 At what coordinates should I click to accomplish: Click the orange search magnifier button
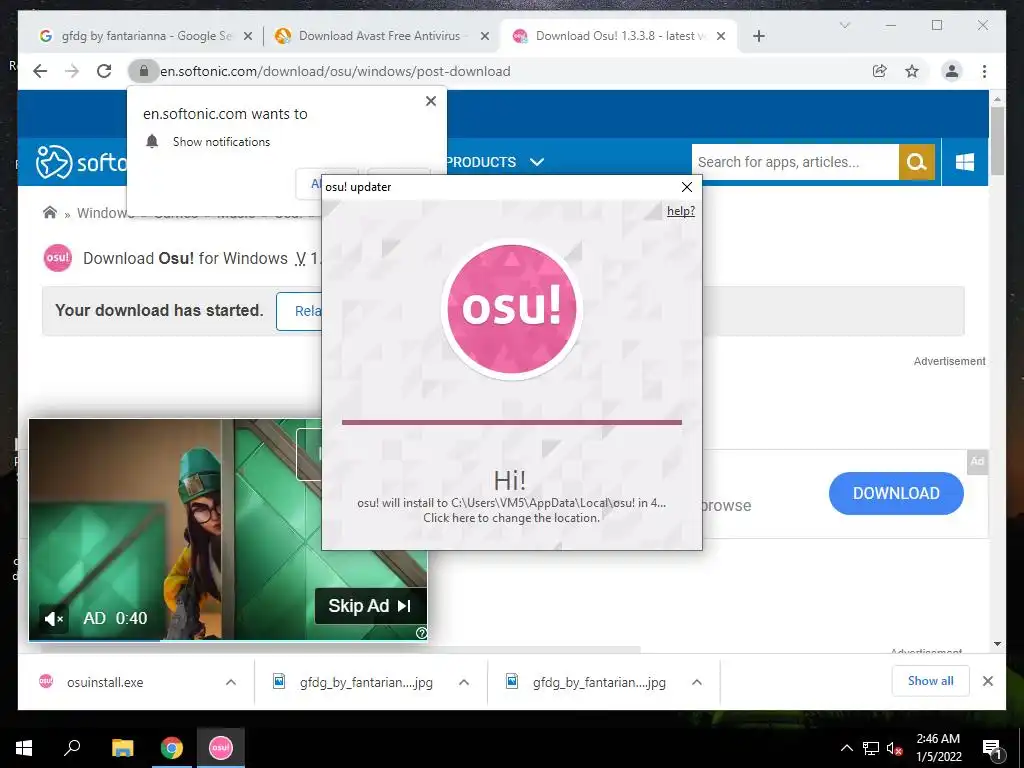[x=917, y=162]
